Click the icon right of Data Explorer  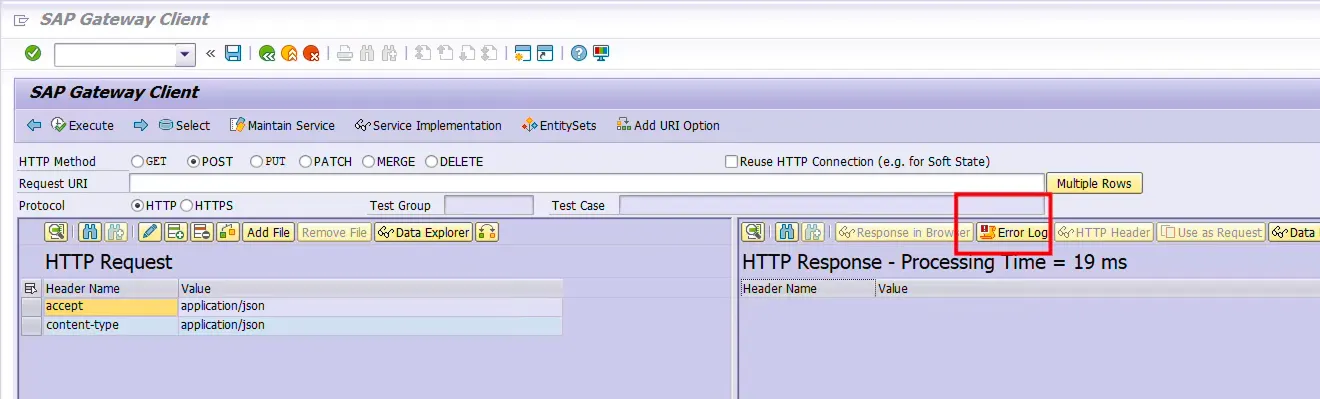point(487,232)
